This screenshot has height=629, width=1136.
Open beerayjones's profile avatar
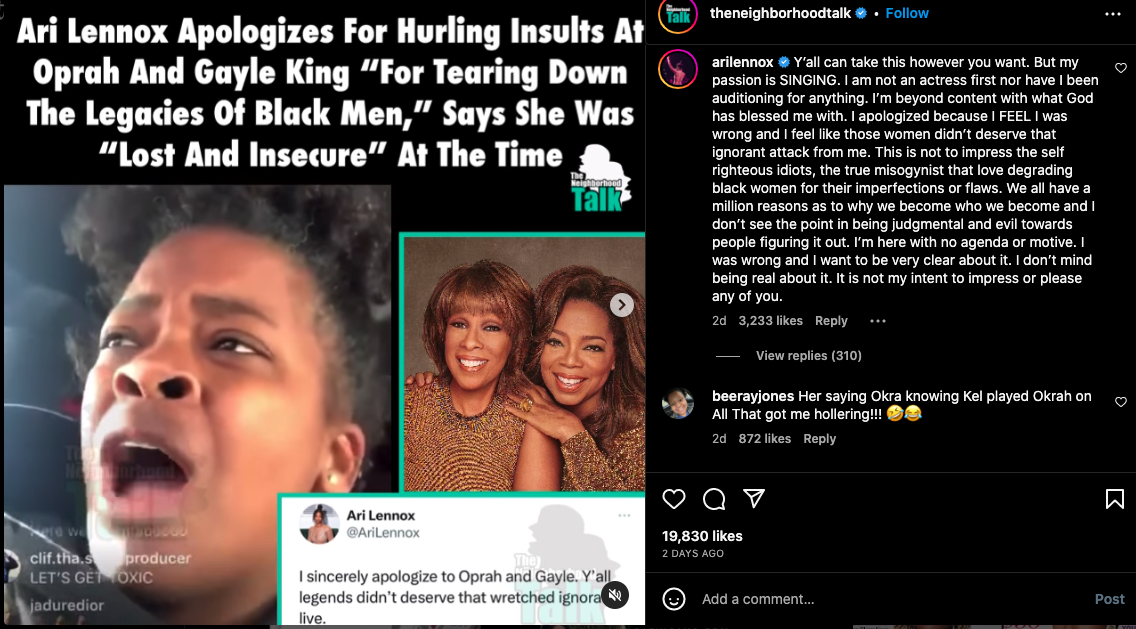pos(677,404)
